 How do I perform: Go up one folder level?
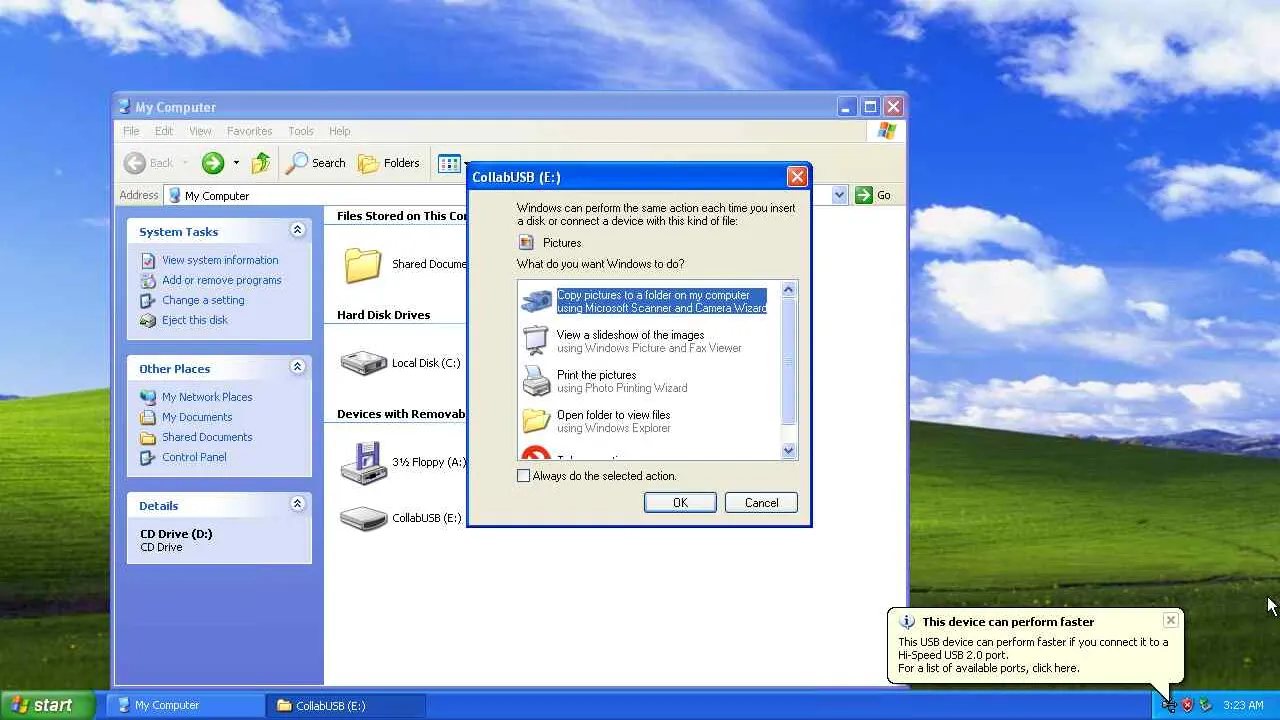[x=261, y=163]
